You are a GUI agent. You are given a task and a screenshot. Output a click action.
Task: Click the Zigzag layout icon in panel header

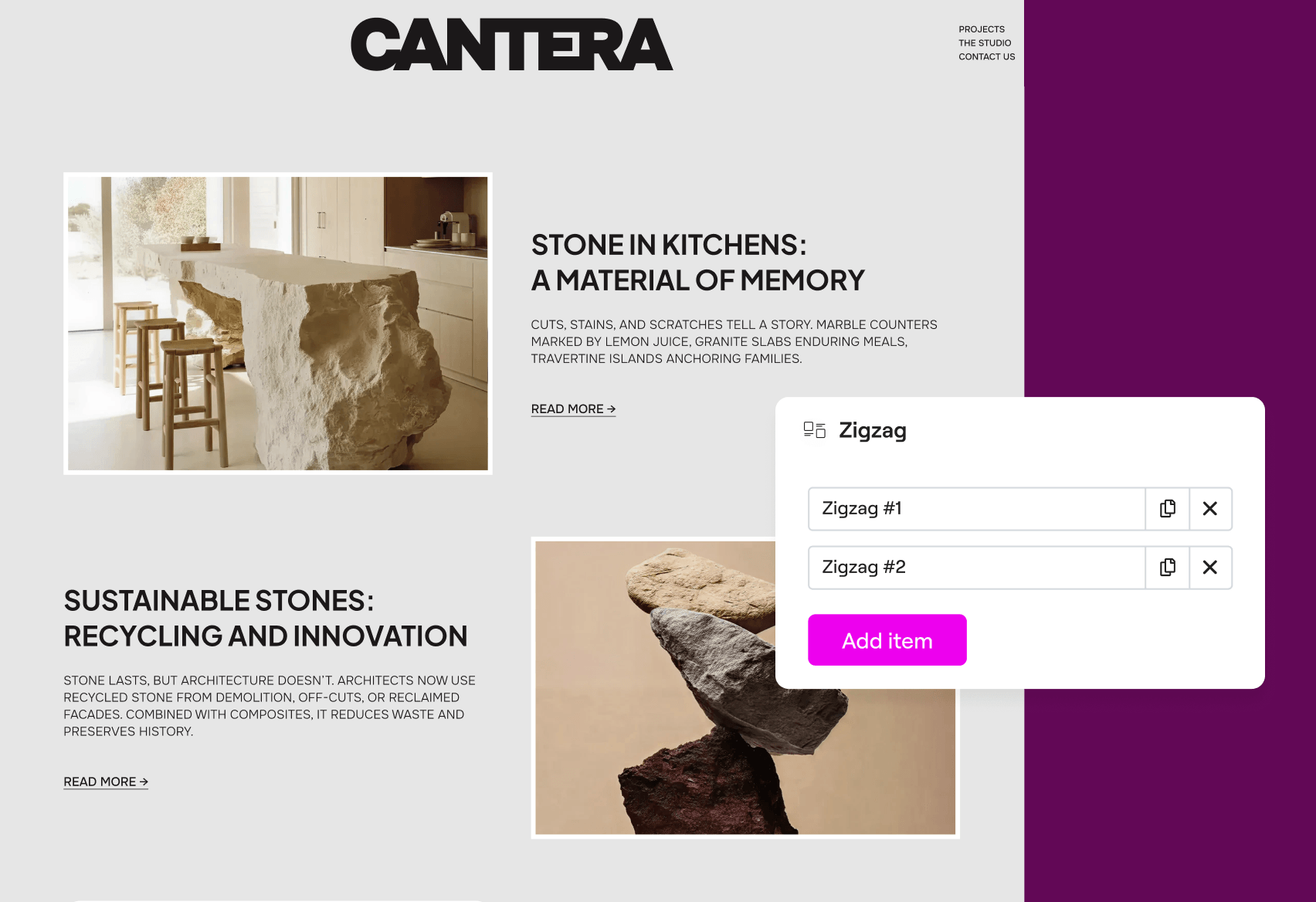(x=814, y=430)
